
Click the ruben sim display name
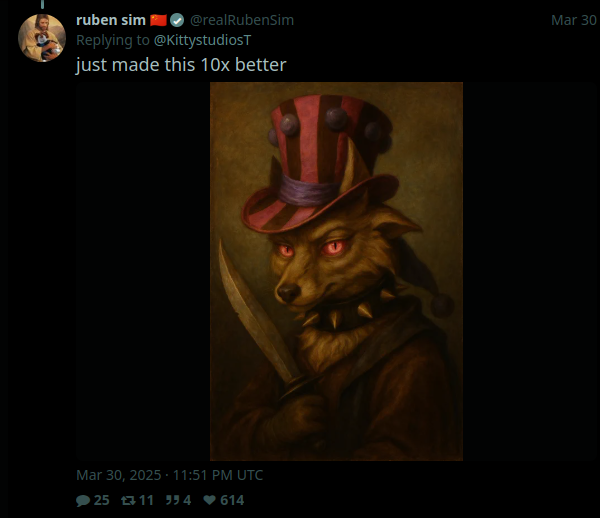[x=111, y=20]
